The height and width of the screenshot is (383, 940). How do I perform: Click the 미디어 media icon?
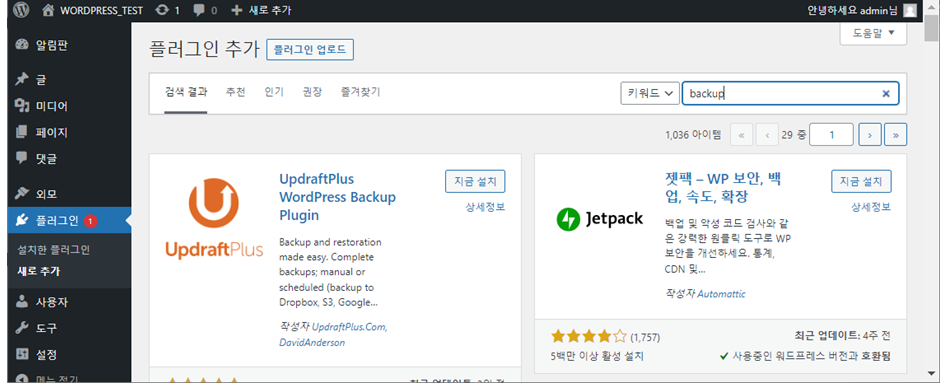[x=22, y=106]
